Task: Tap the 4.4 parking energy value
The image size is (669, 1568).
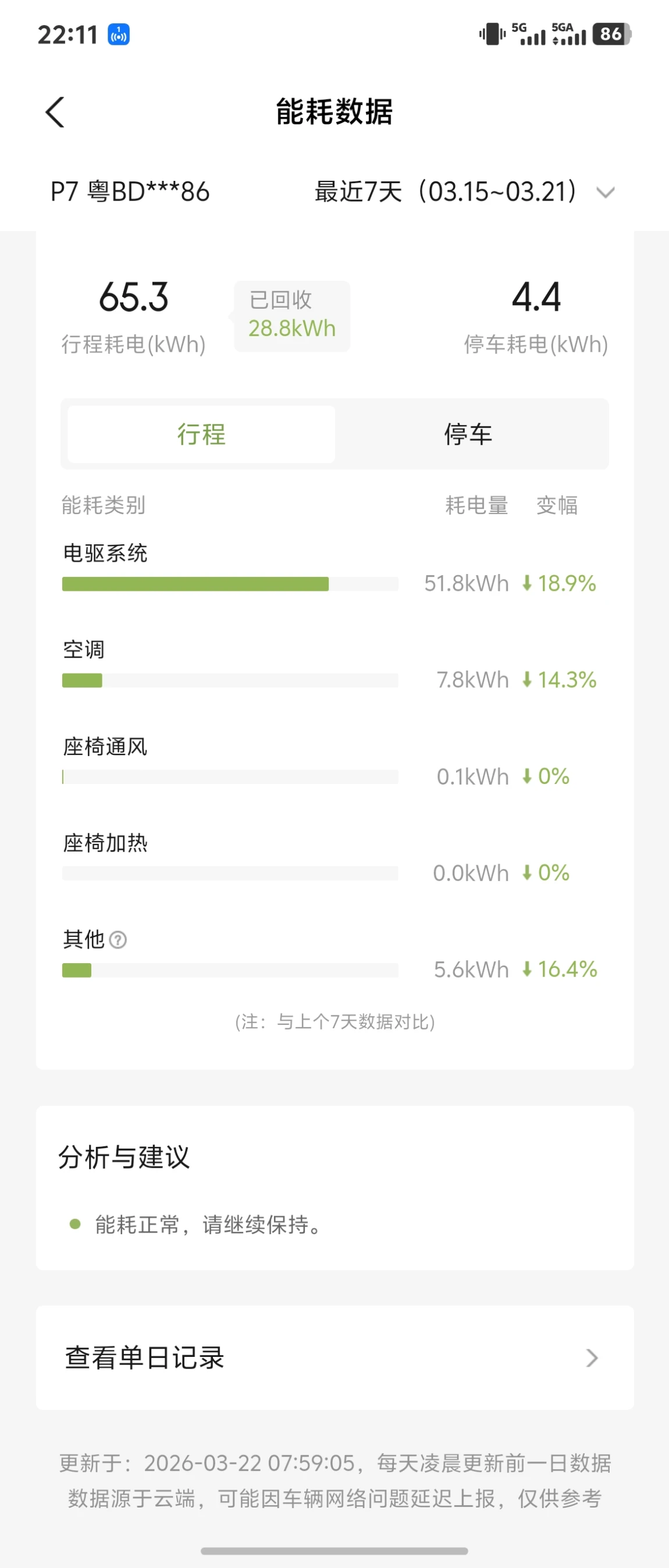Action: (x=536, y=297)
